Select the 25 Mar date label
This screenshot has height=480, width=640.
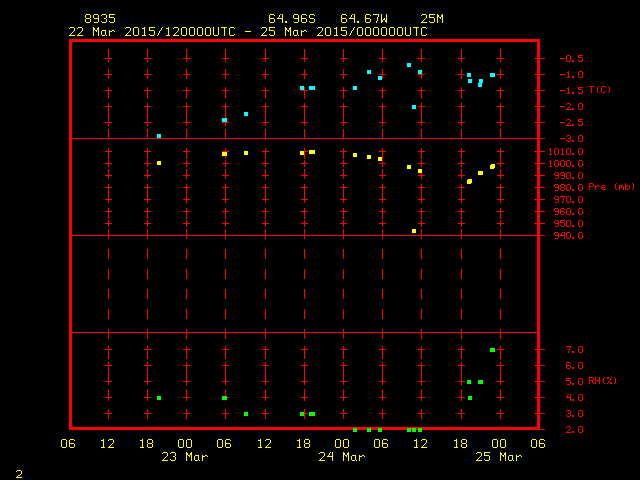coord(498,456)
